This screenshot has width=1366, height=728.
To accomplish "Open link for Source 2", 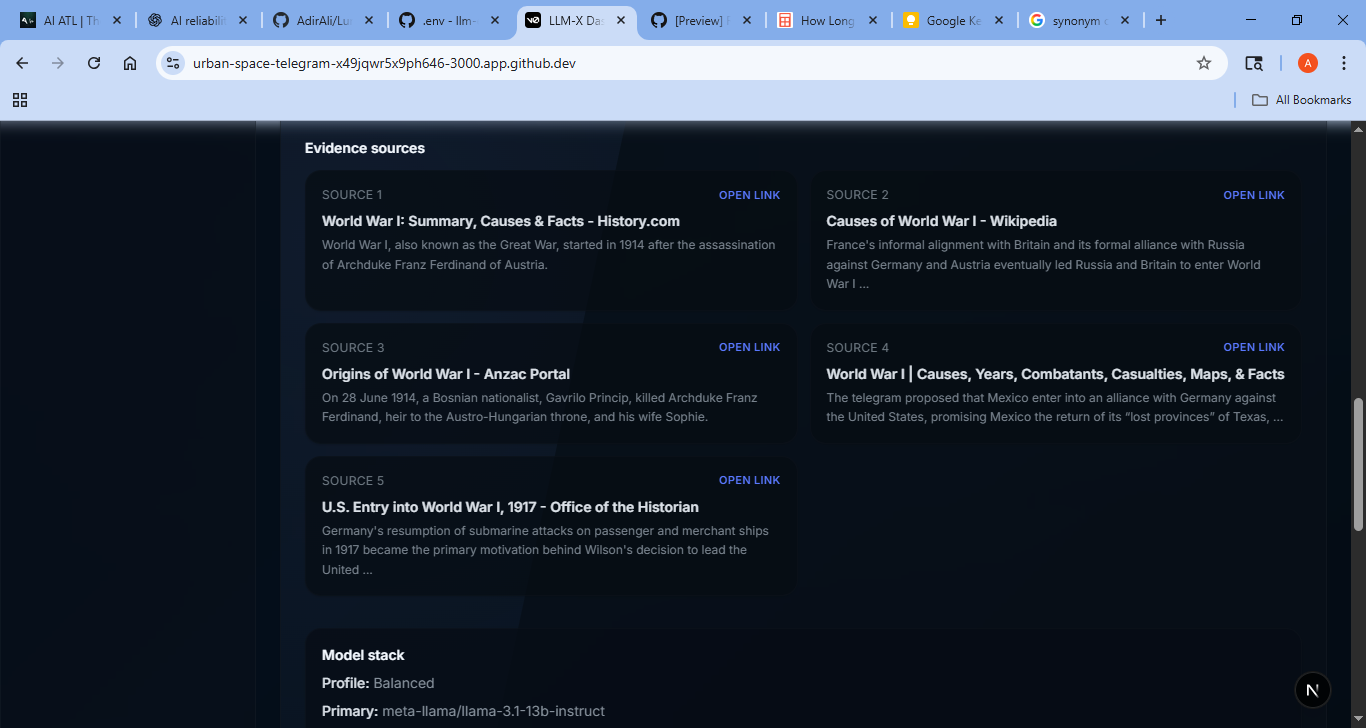I will [x=1253, y=195].
